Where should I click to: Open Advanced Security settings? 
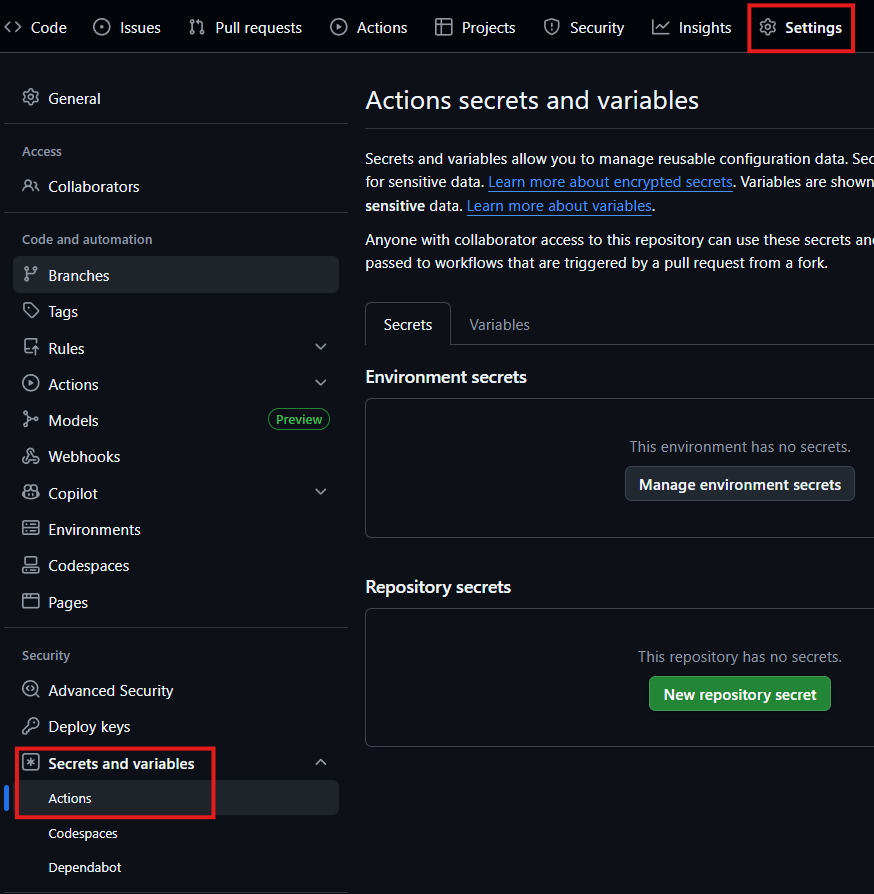pos(176,690)
